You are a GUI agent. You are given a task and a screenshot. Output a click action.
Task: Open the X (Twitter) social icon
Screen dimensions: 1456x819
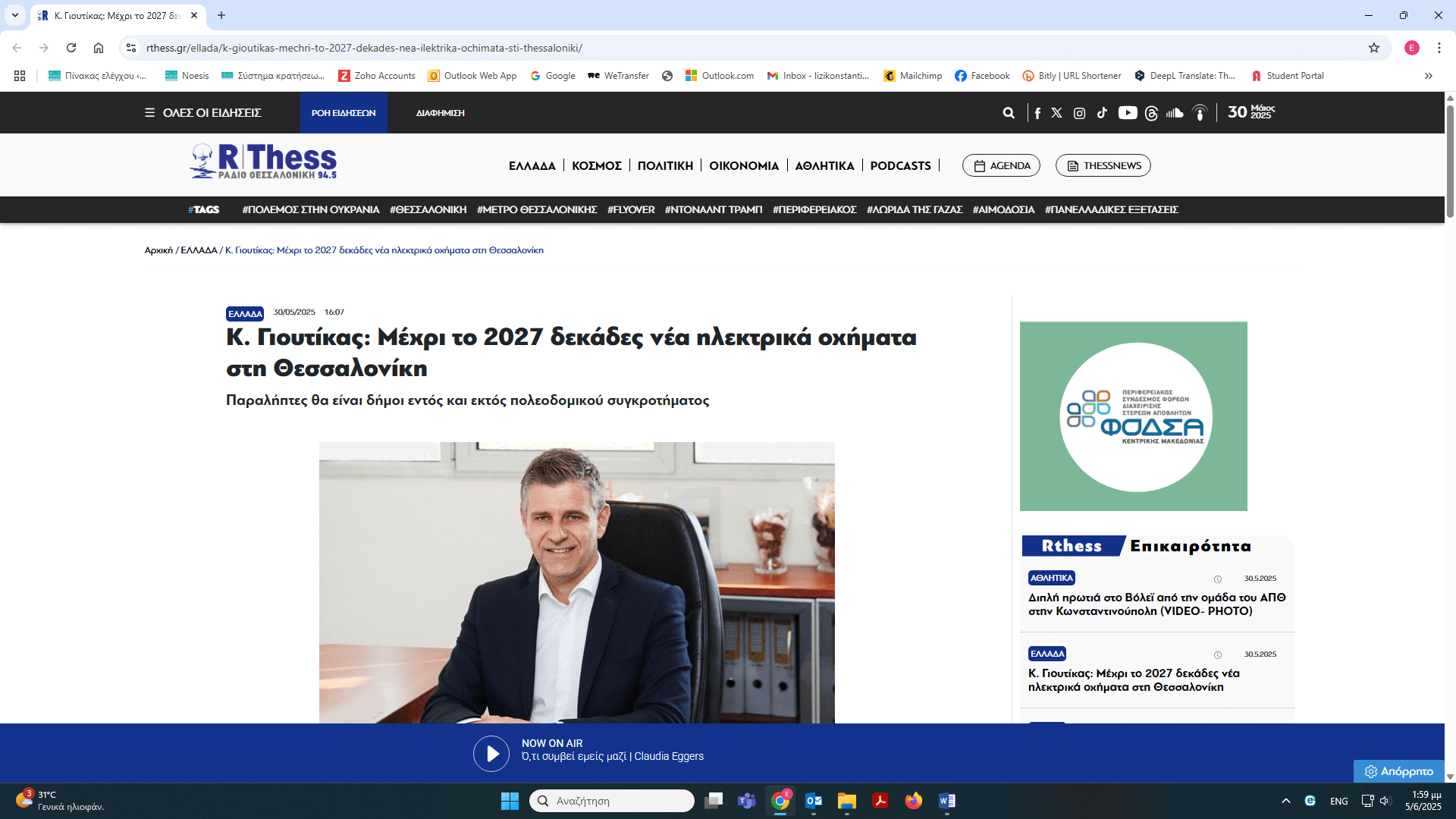click(1056, 113)
